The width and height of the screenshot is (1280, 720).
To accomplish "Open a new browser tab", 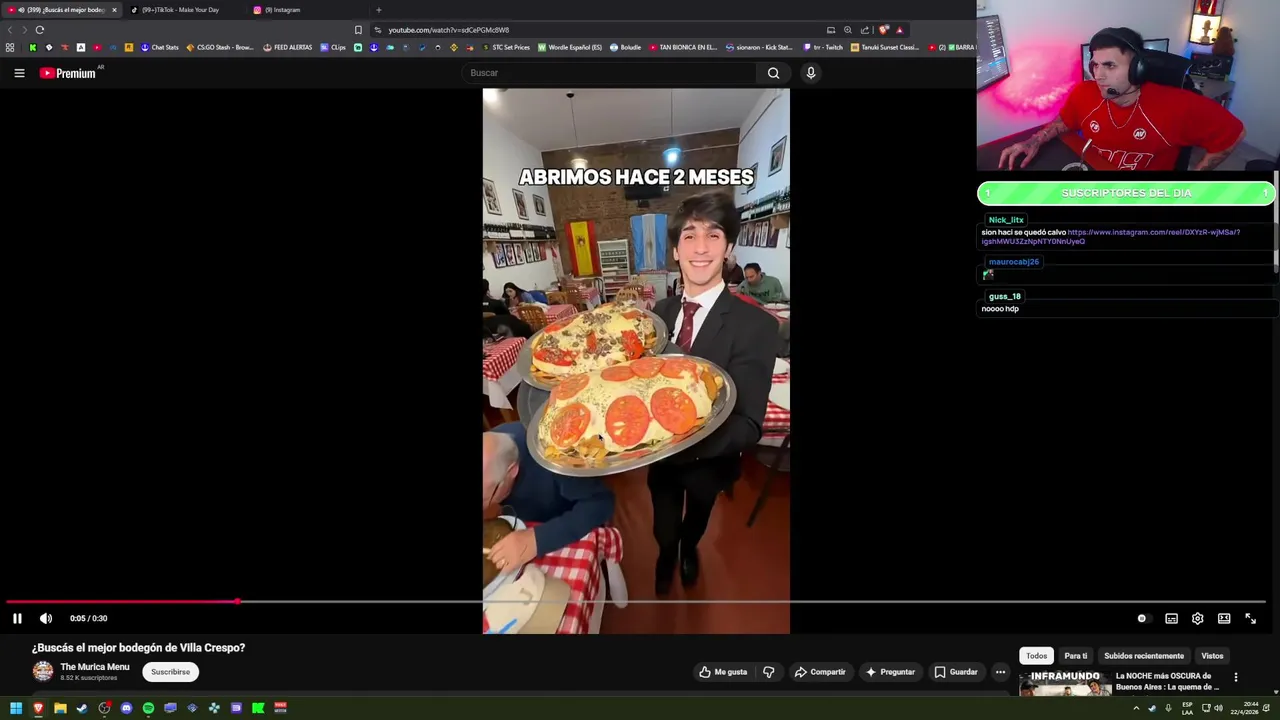I will point(378,10).
